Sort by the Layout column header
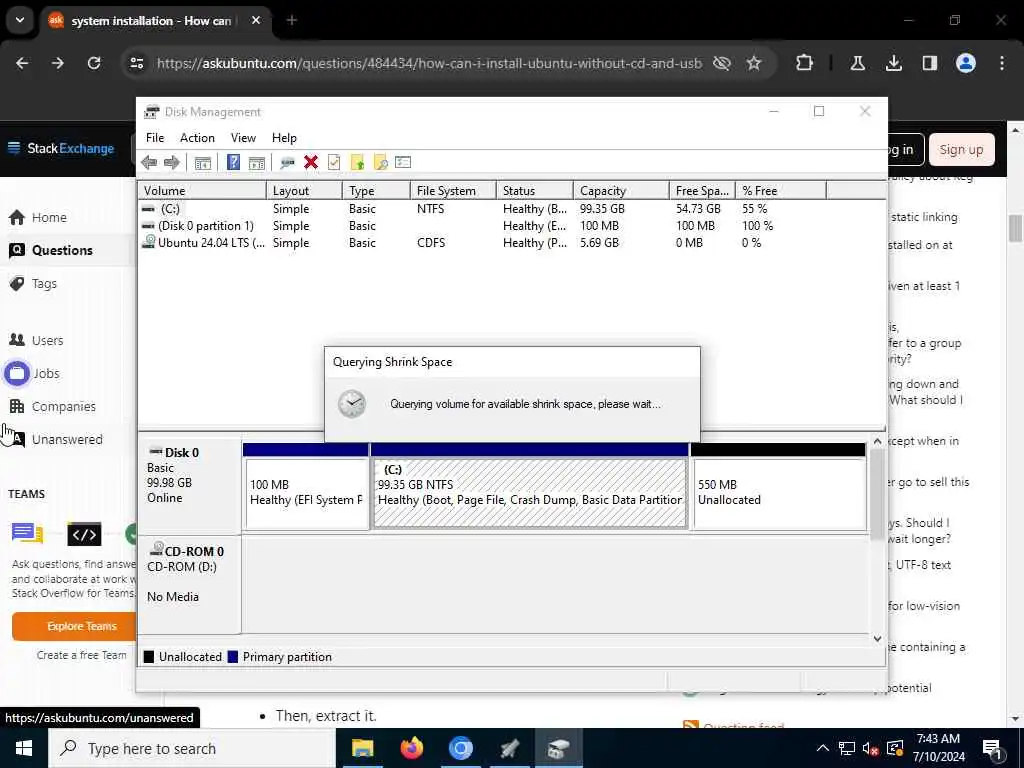Viewport: 1024px width, 768px height. 304,191
